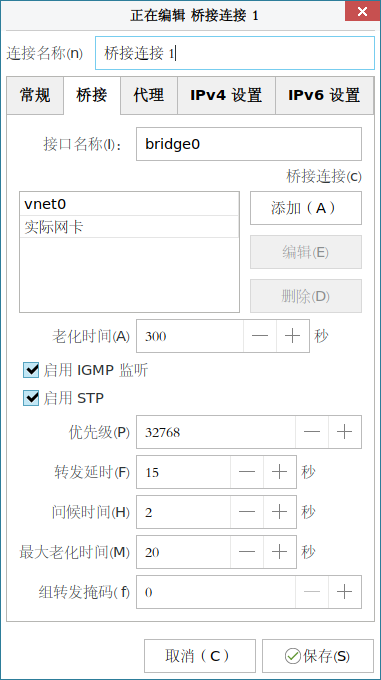Toggle the 启用 IGMP 监听 checkbox
This screenshot has height=680, width=381.
click(x=31, y=370)
